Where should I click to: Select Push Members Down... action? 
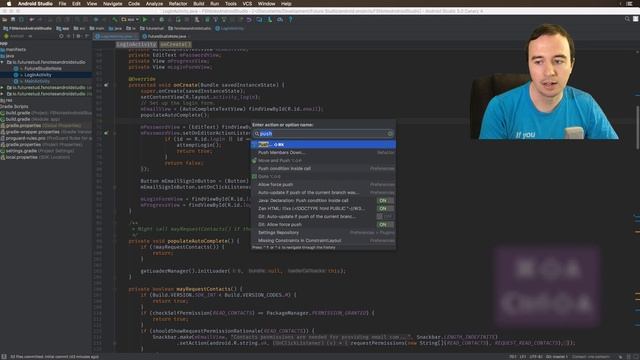click(x=323, y=153)
